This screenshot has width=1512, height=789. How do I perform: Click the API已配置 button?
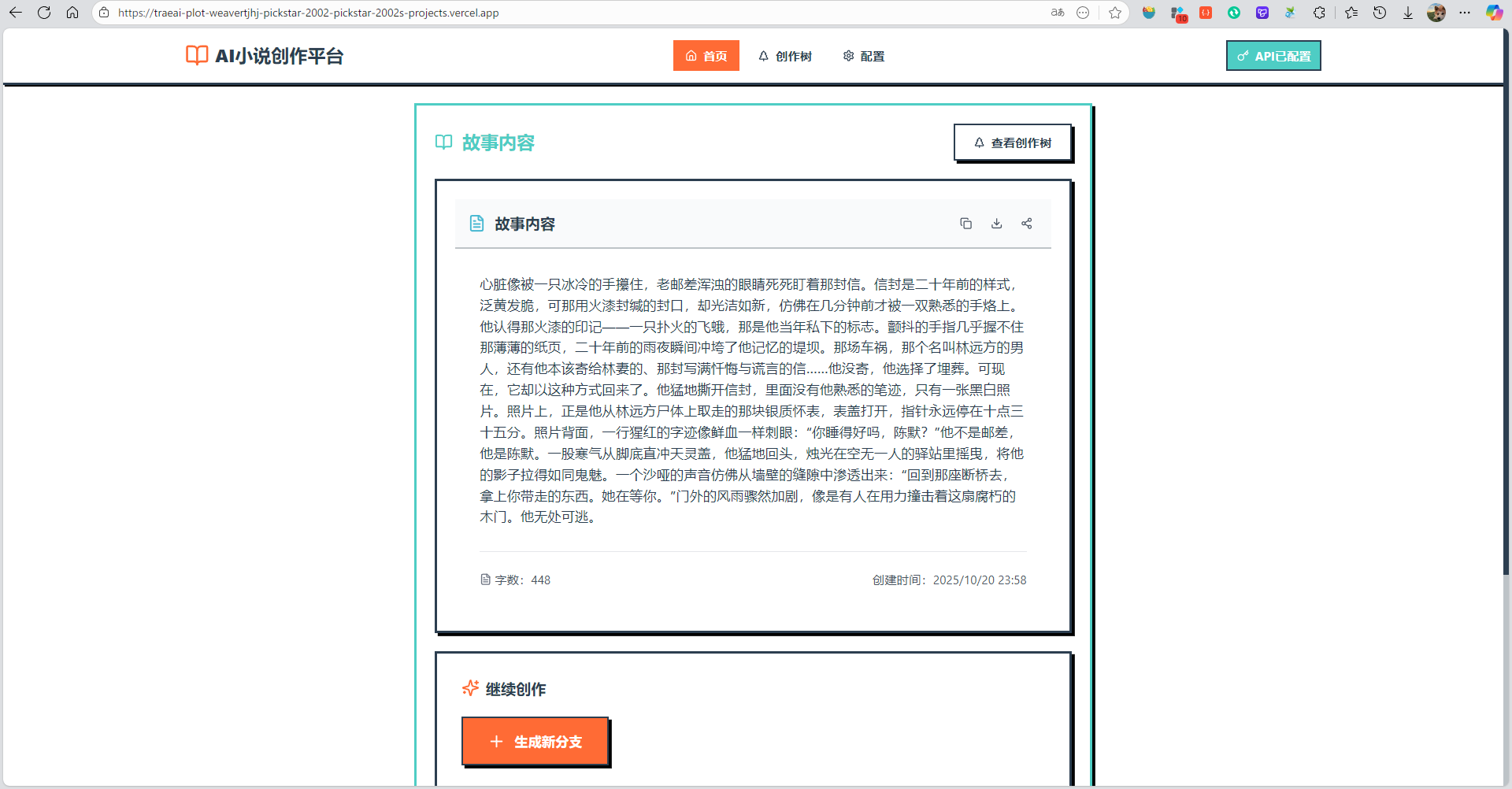[1273, 56]
